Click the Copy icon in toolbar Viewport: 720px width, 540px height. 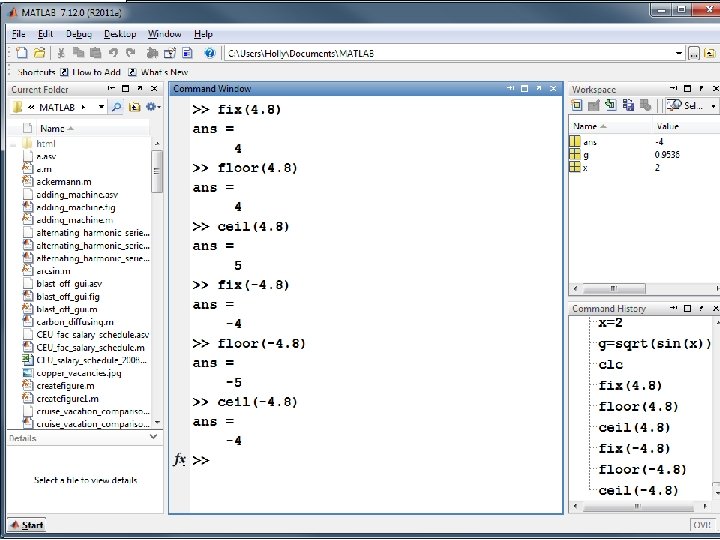pos(79,53)
